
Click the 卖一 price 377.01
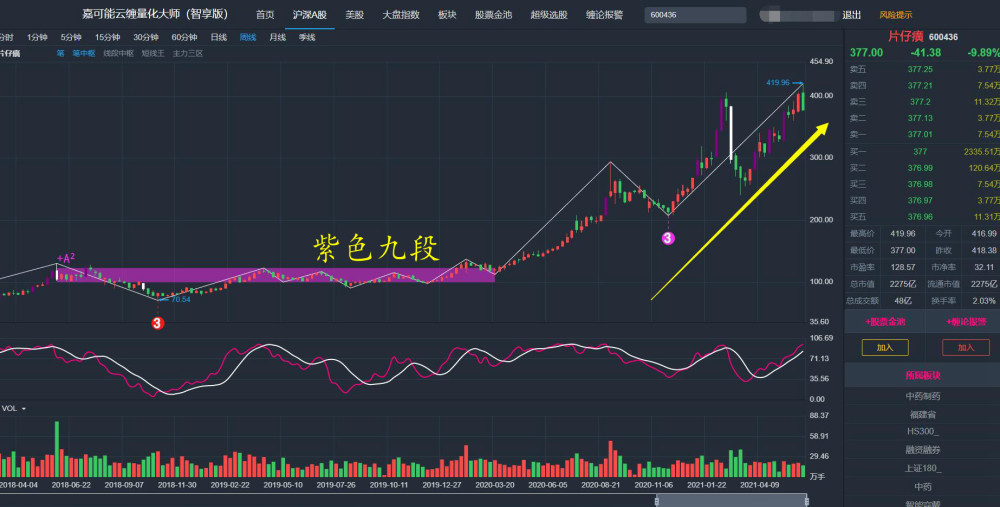[x=920, y=135]
